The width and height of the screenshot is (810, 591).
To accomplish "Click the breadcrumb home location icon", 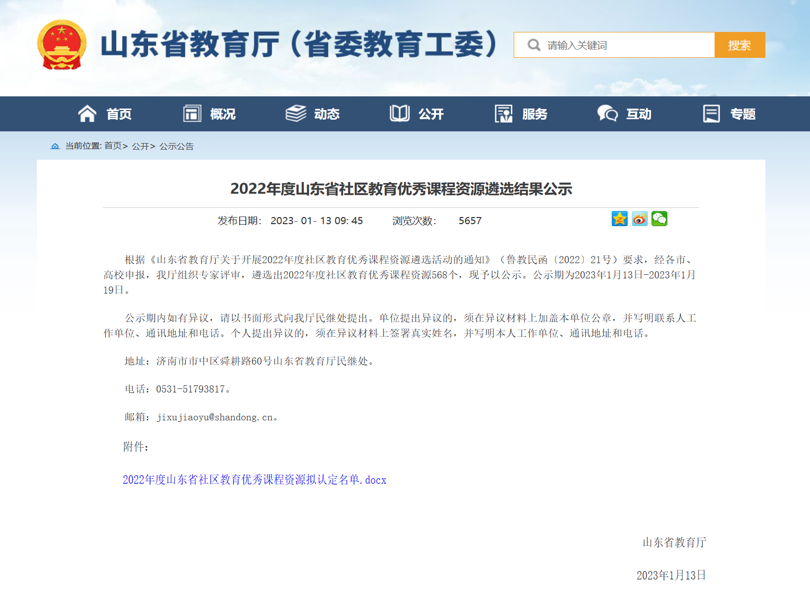I will pos(55,147).
